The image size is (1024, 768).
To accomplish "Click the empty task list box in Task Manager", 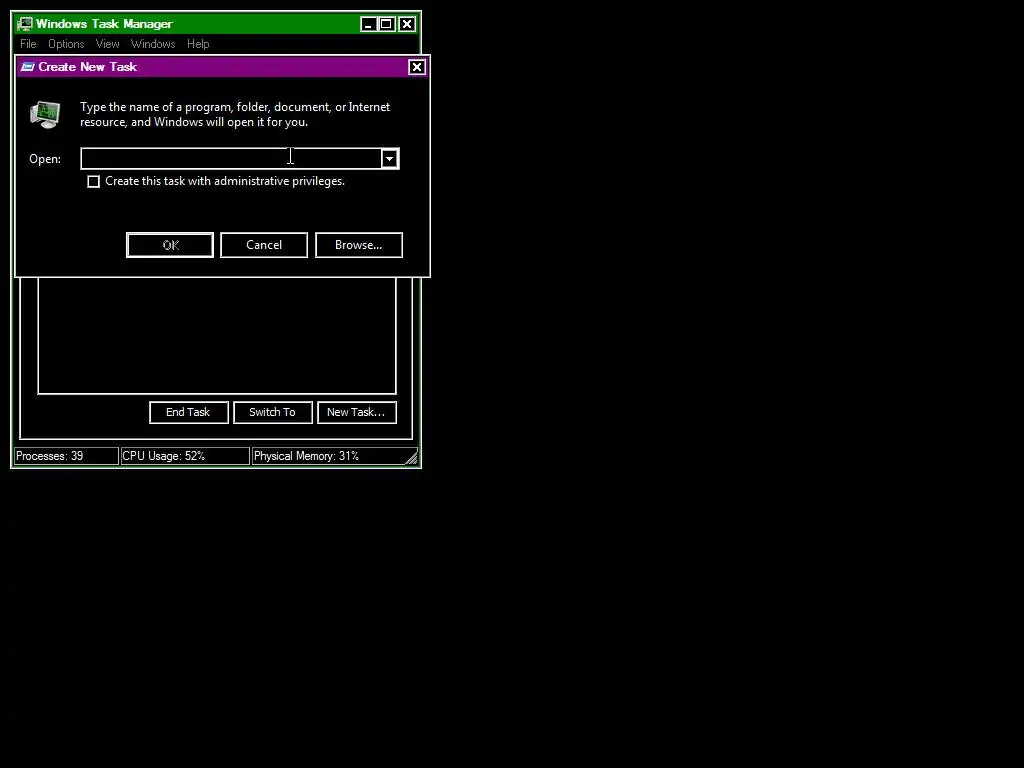I will 217,336.
